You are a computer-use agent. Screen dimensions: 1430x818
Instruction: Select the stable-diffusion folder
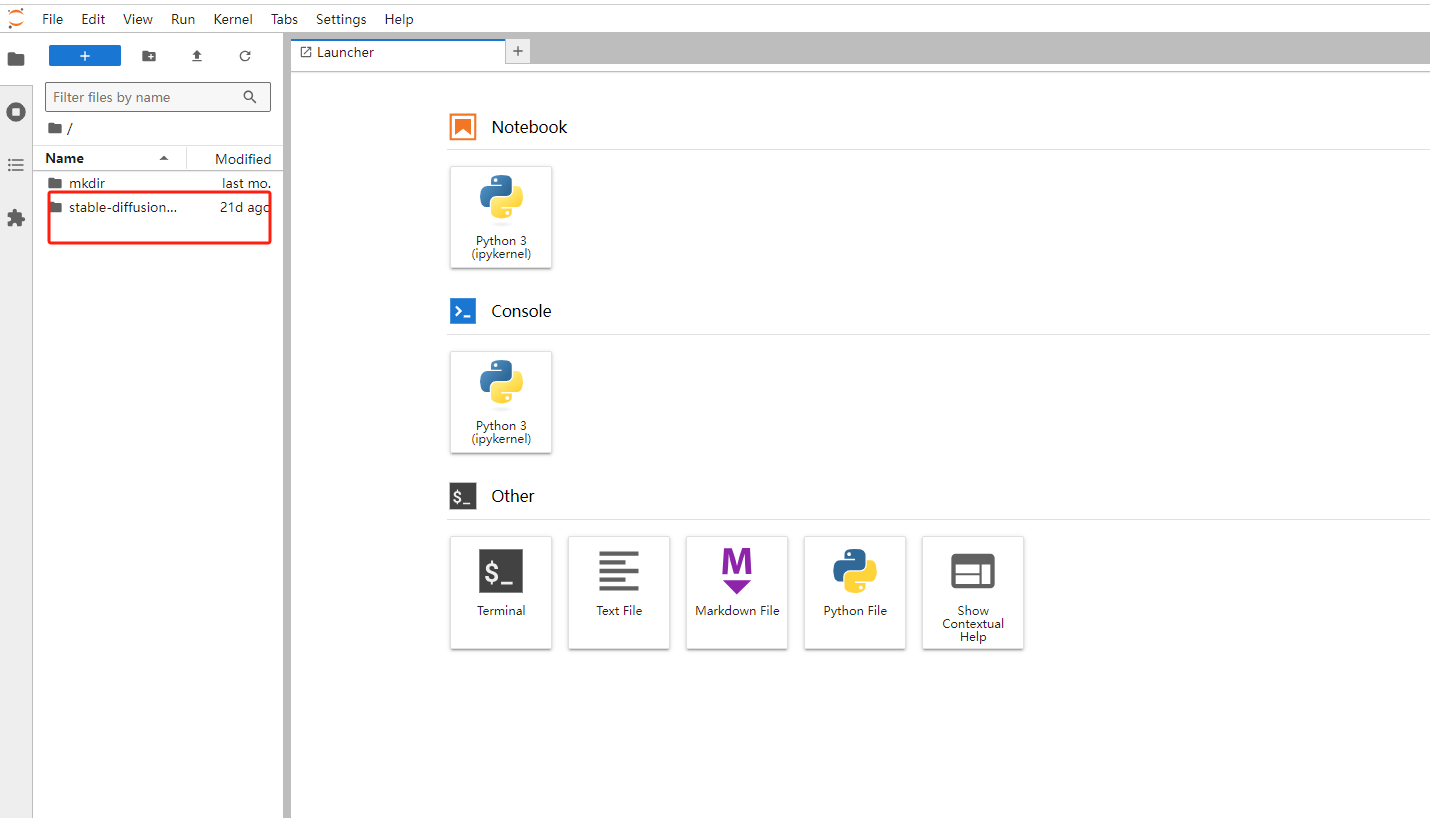pyautogui.click(x=158, y=207)
